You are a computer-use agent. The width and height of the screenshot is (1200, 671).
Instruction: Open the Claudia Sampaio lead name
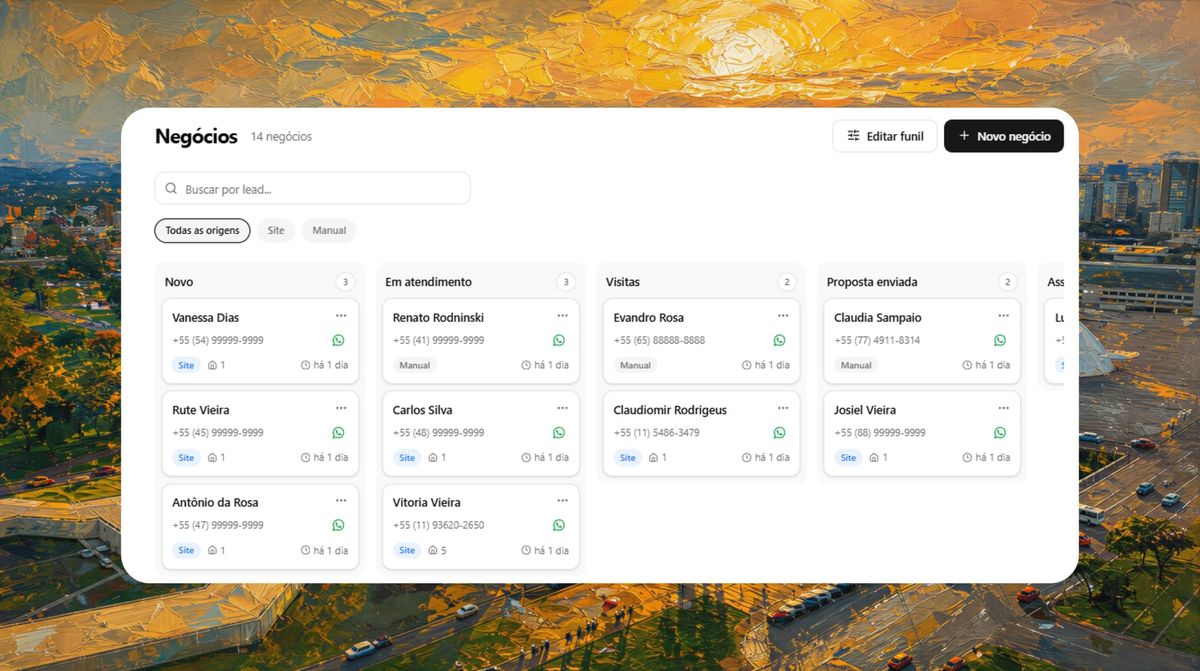point(878,317)
